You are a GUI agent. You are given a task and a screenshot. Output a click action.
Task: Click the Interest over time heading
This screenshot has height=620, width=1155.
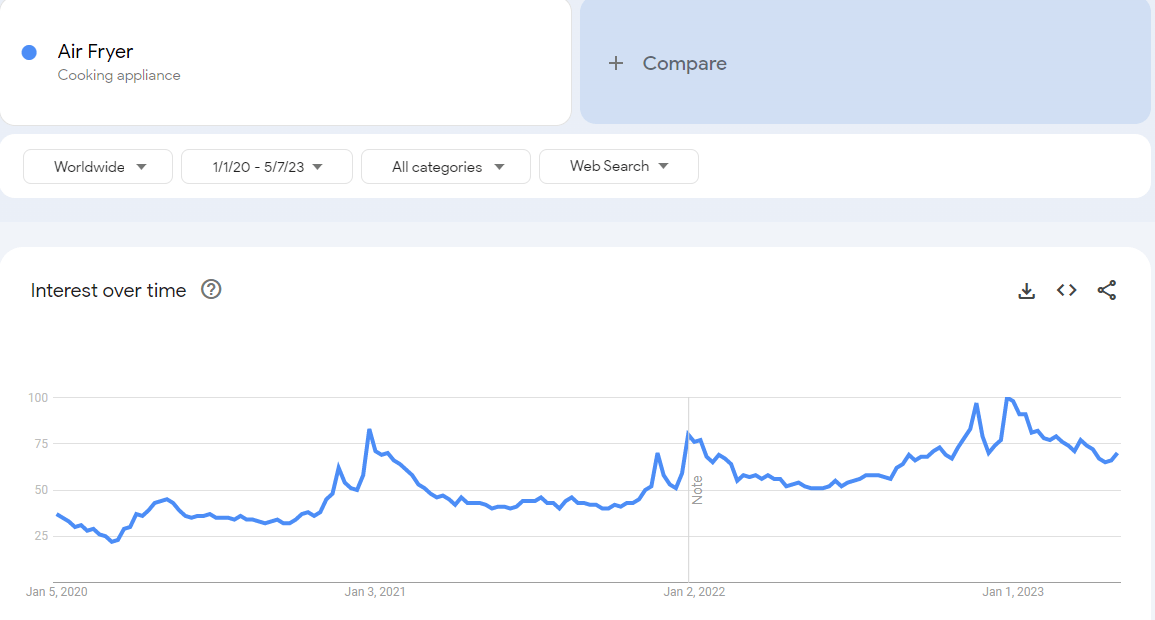coord(109,291)
